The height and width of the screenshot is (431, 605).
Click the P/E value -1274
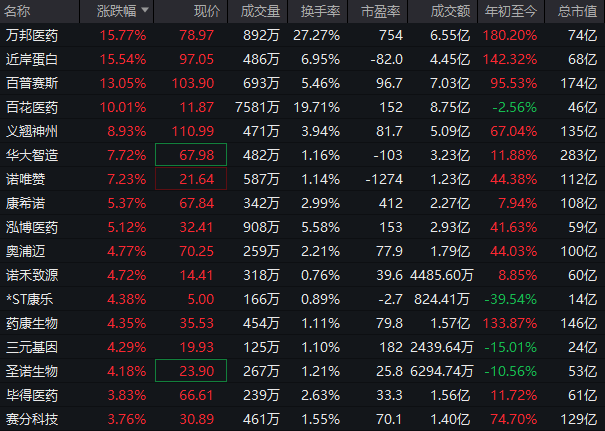click(x=383, y=179)
